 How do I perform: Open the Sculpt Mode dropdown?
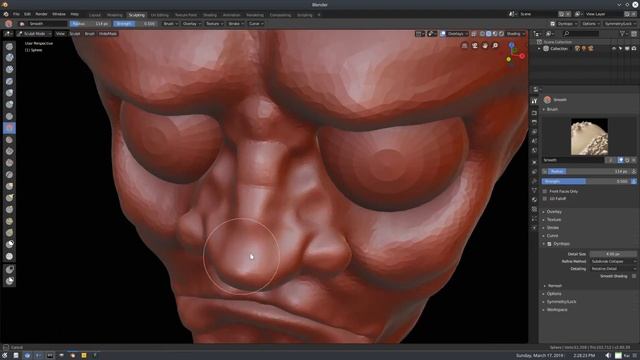(x=34, y=34)
